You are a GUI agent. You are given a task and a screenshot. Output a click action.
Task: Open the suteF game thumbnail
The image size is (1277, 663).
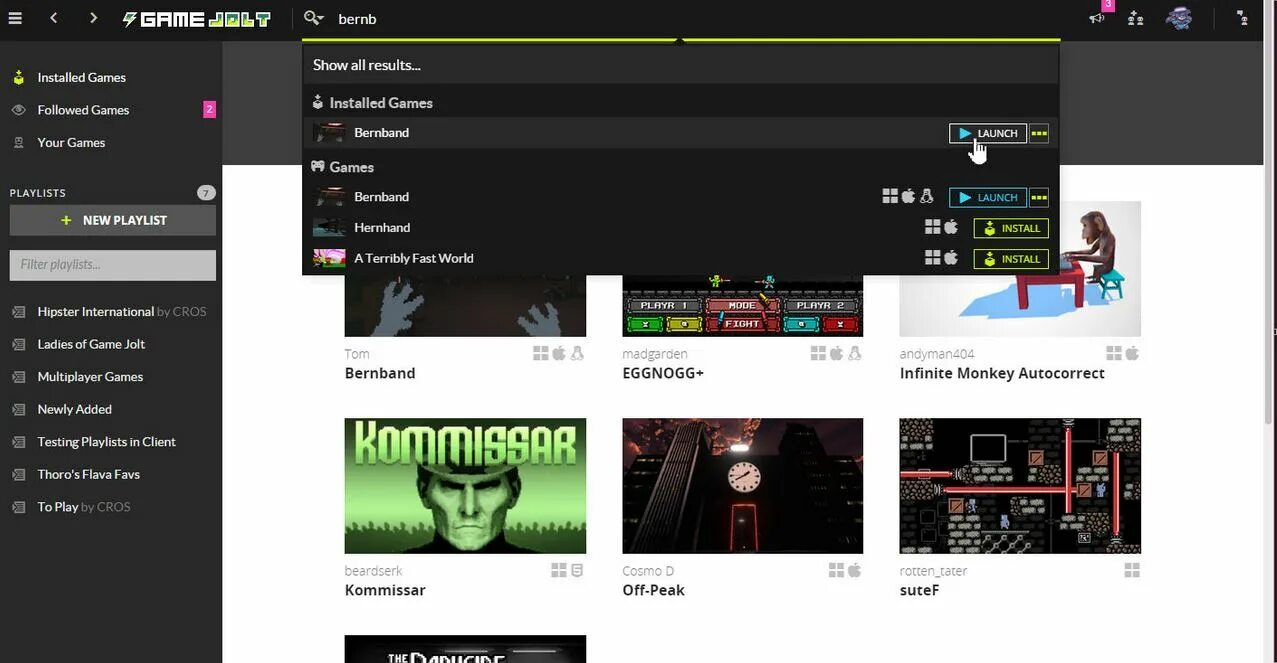point(1020,486)
